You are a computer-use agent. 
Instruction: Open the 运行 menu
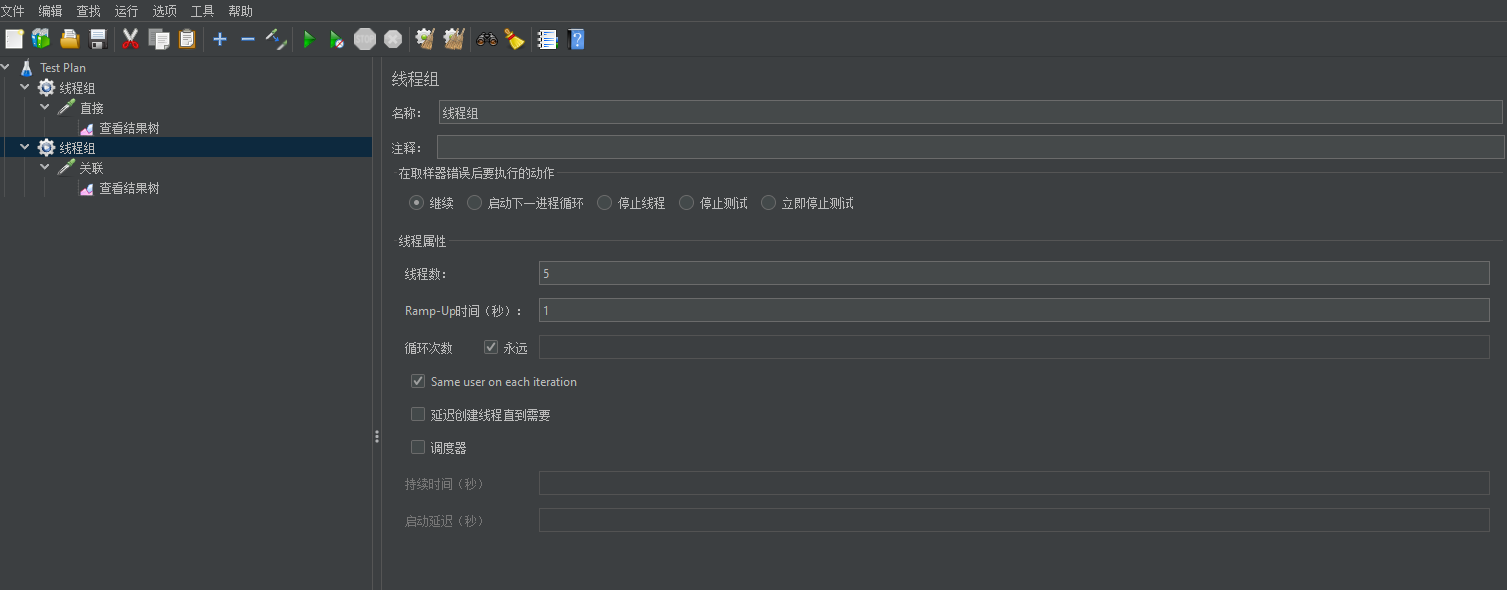(126, 11)
